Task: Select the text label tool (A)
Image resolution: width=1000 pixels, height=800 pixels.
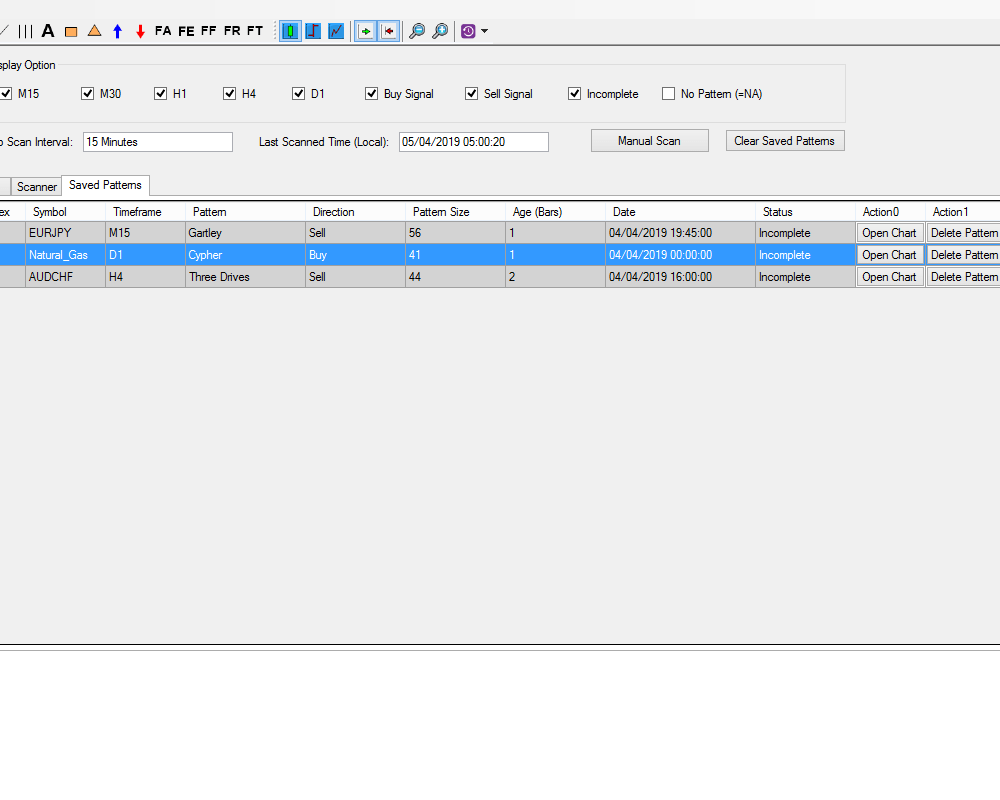Action: pyautogui.click(x=47, y=31)
